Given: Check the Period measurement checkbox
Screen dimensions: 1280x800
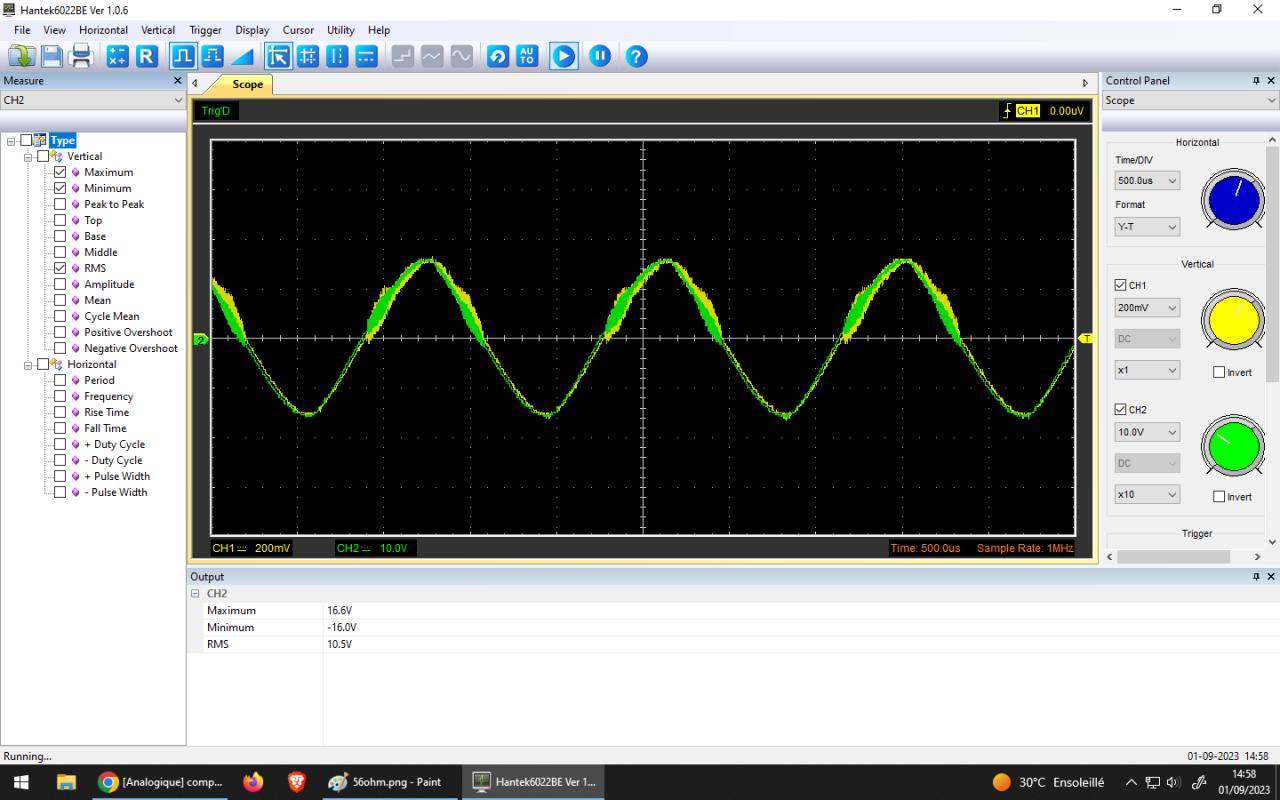Looking at the screenshot, I should point(60,380).
